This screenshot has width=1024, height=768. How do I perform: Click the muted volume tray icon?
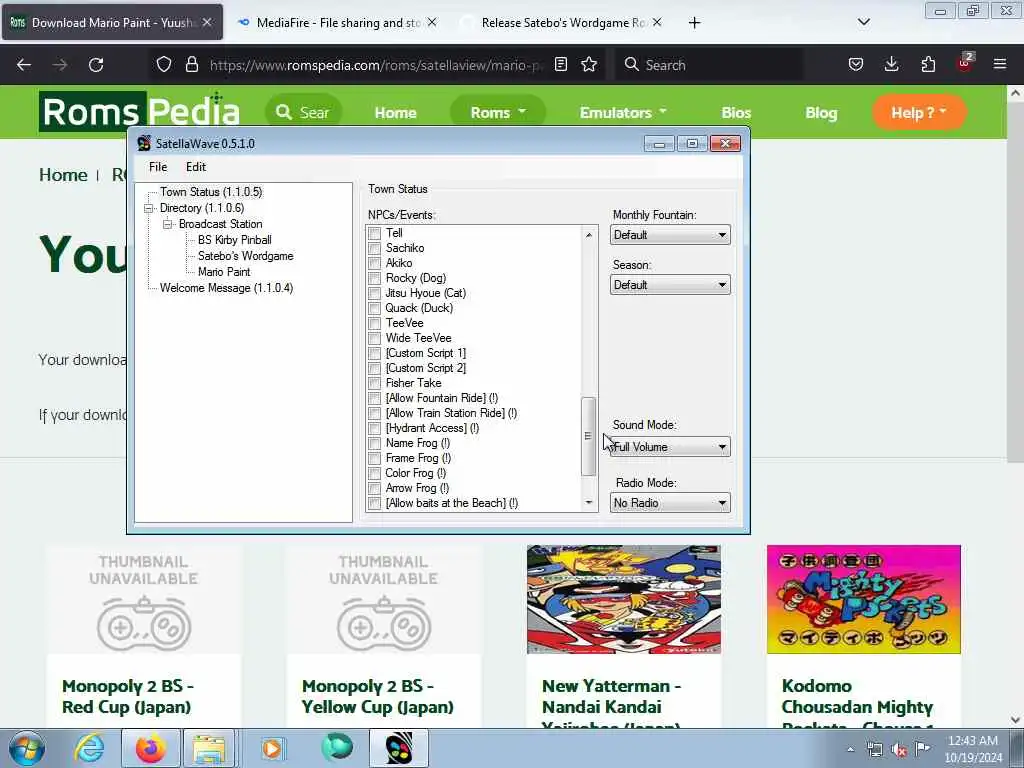click(x=899, y=750)
